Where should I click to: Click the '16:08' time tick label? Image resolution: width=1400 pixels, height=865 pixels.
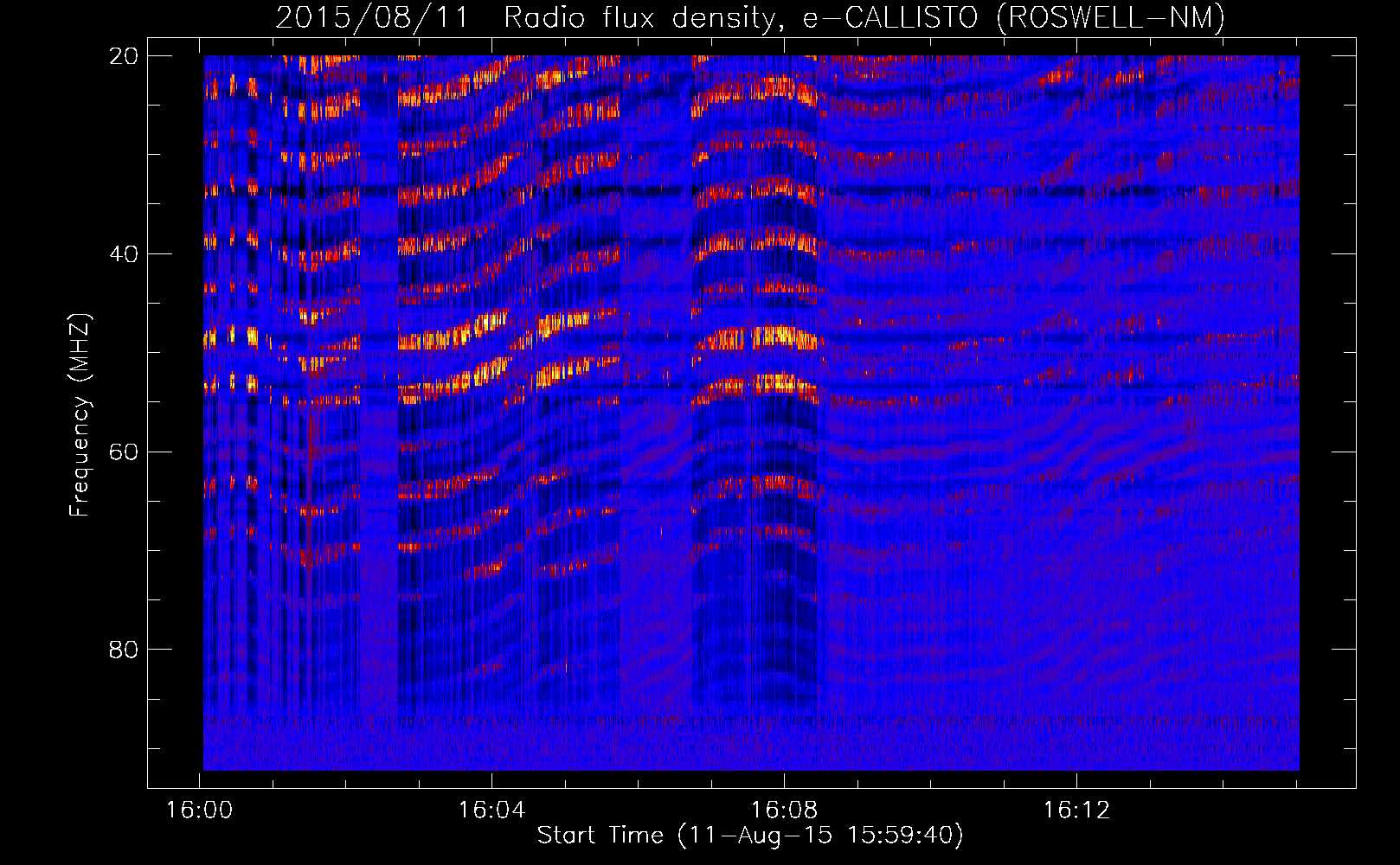(784, 811)
